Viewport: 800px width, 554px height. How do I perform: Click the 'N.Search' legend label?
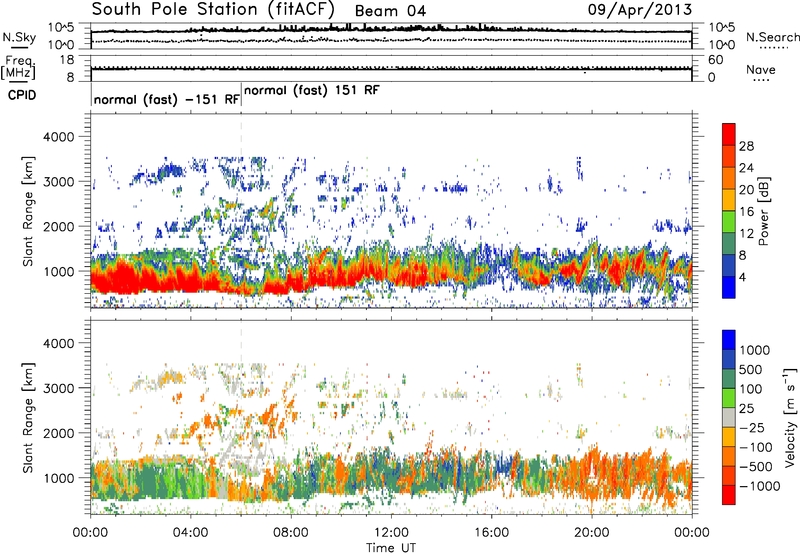coord(772,37)
